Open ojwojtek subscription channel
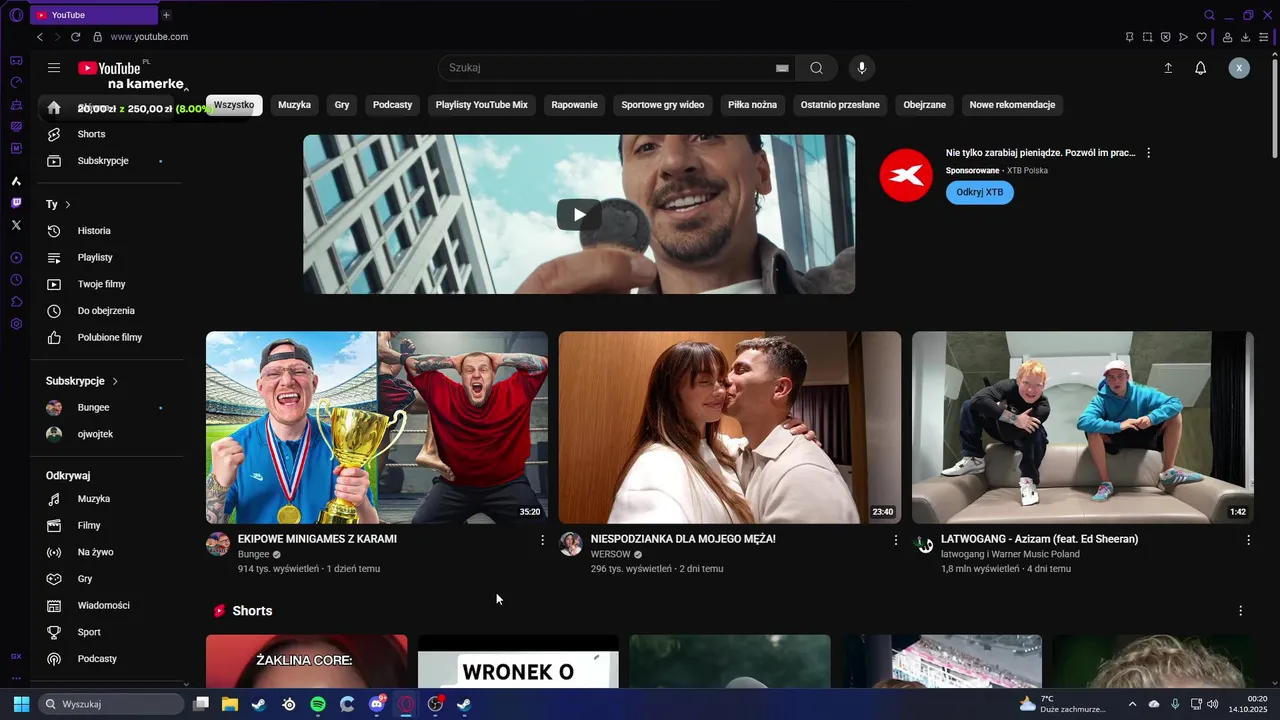 click(108, 435)
